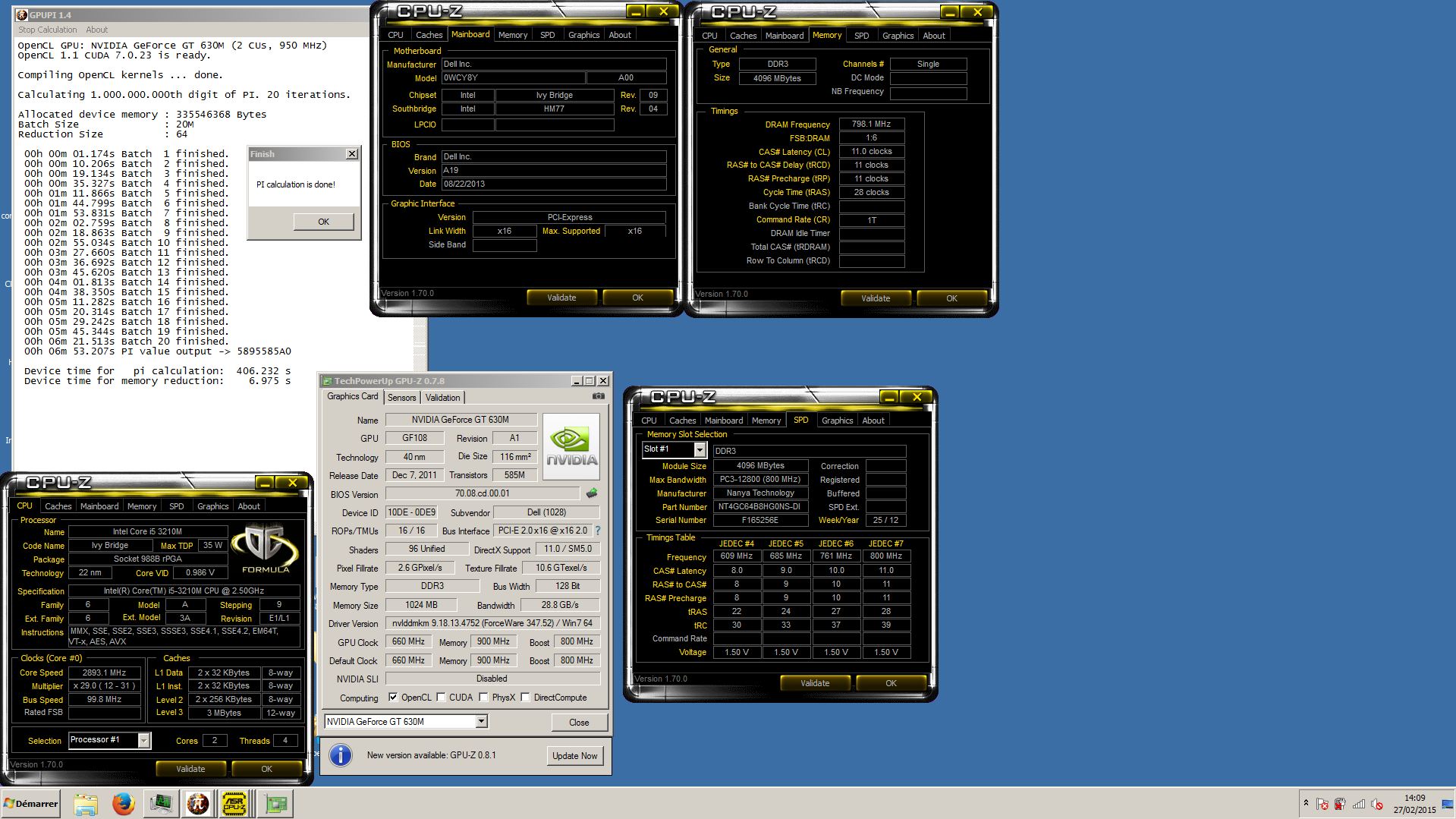The height and width of the screenshot is (819, 1456).
Task: Open the system monitor taskbar icon
Action: (161, 804)
